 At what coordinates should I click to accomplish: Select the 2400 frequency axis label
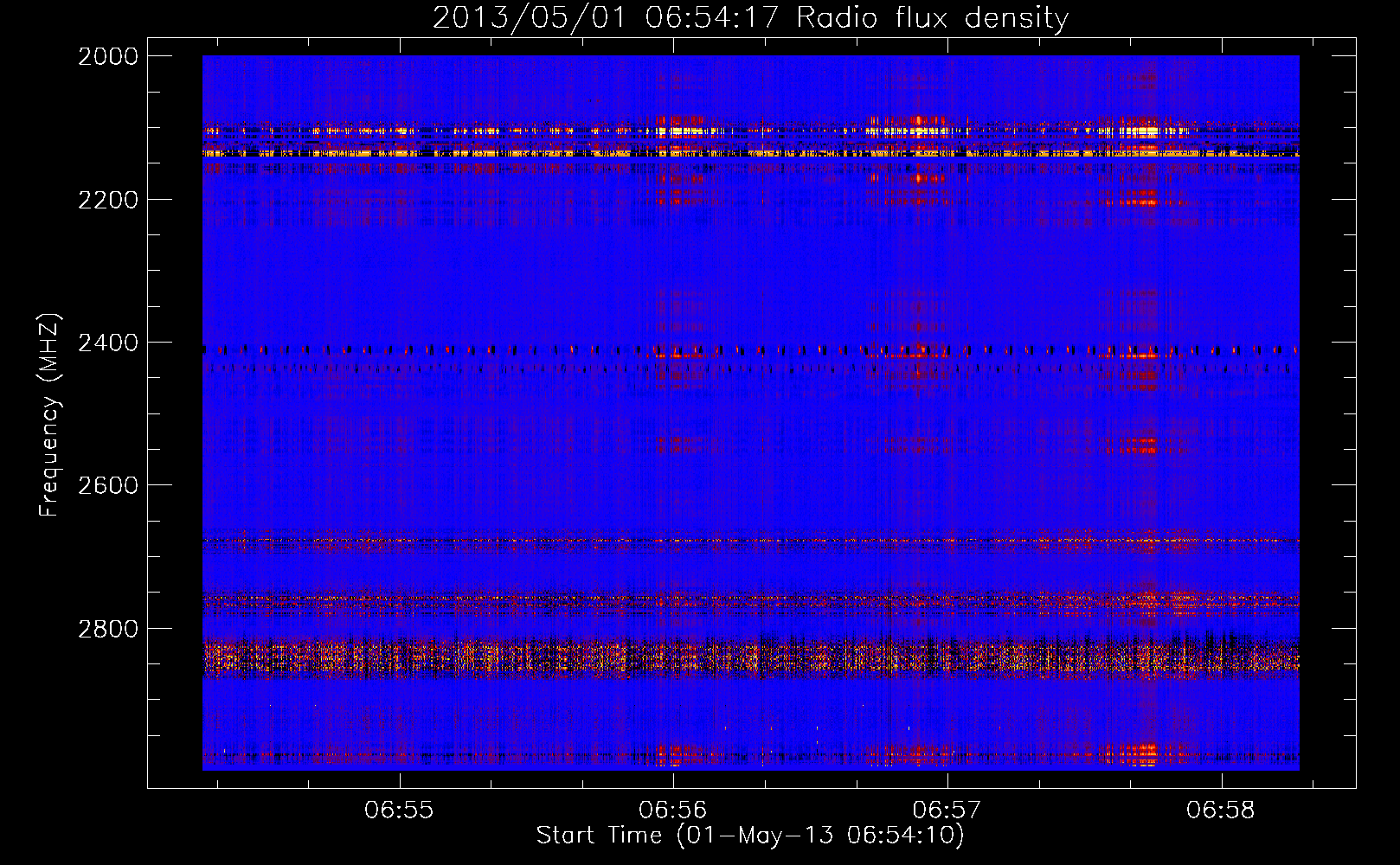pos(108,343)
